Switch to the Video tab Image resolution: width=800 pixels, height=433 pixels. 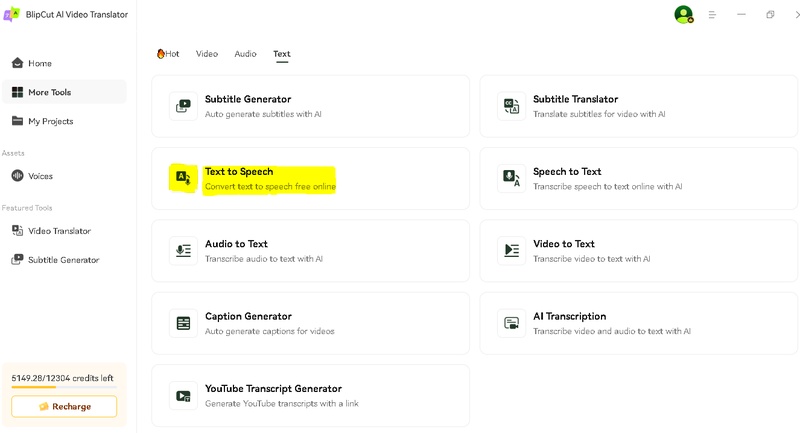(x=206, y=54)
